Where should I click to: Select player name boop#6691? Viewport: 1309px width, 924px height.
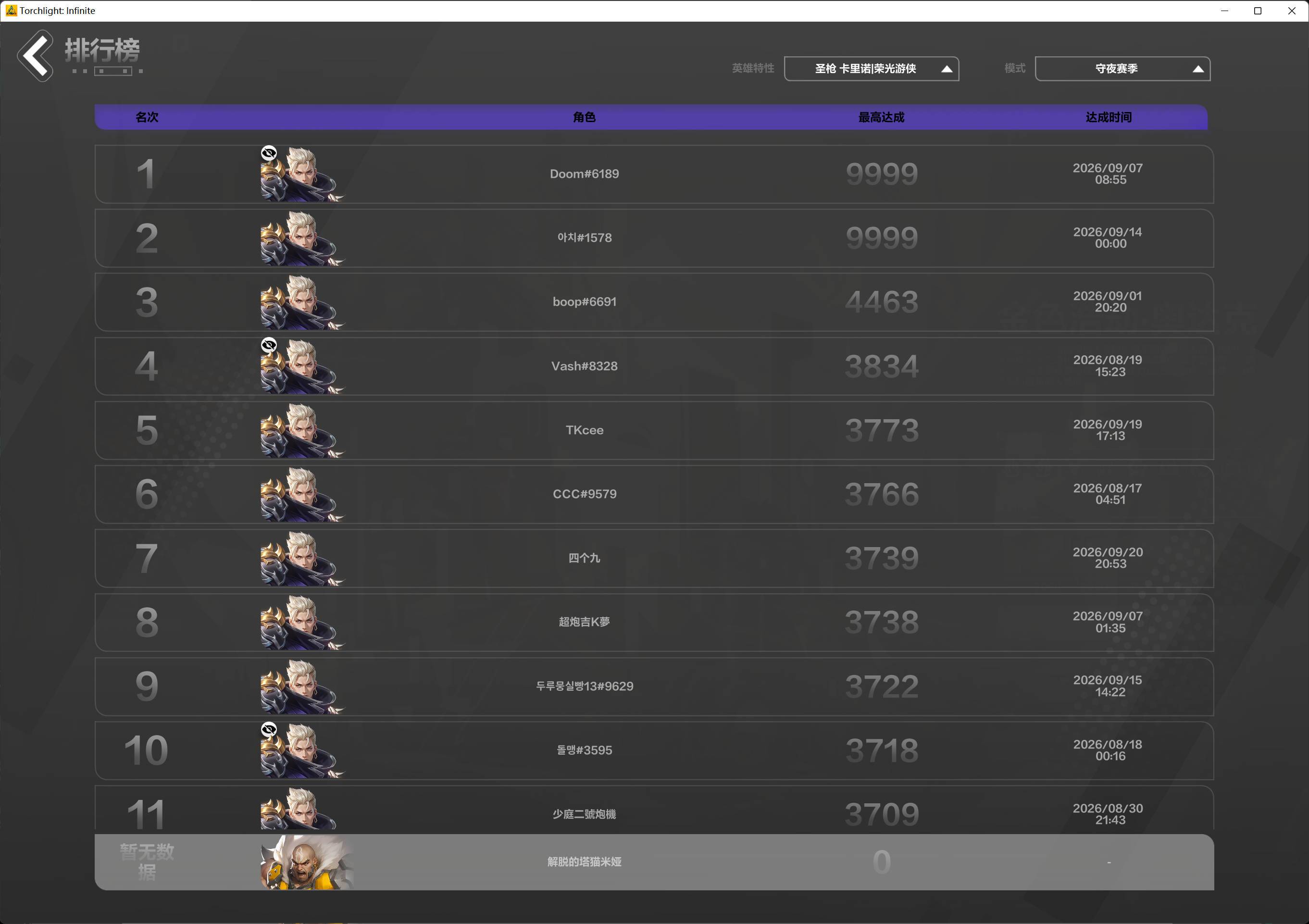point(585,301)
